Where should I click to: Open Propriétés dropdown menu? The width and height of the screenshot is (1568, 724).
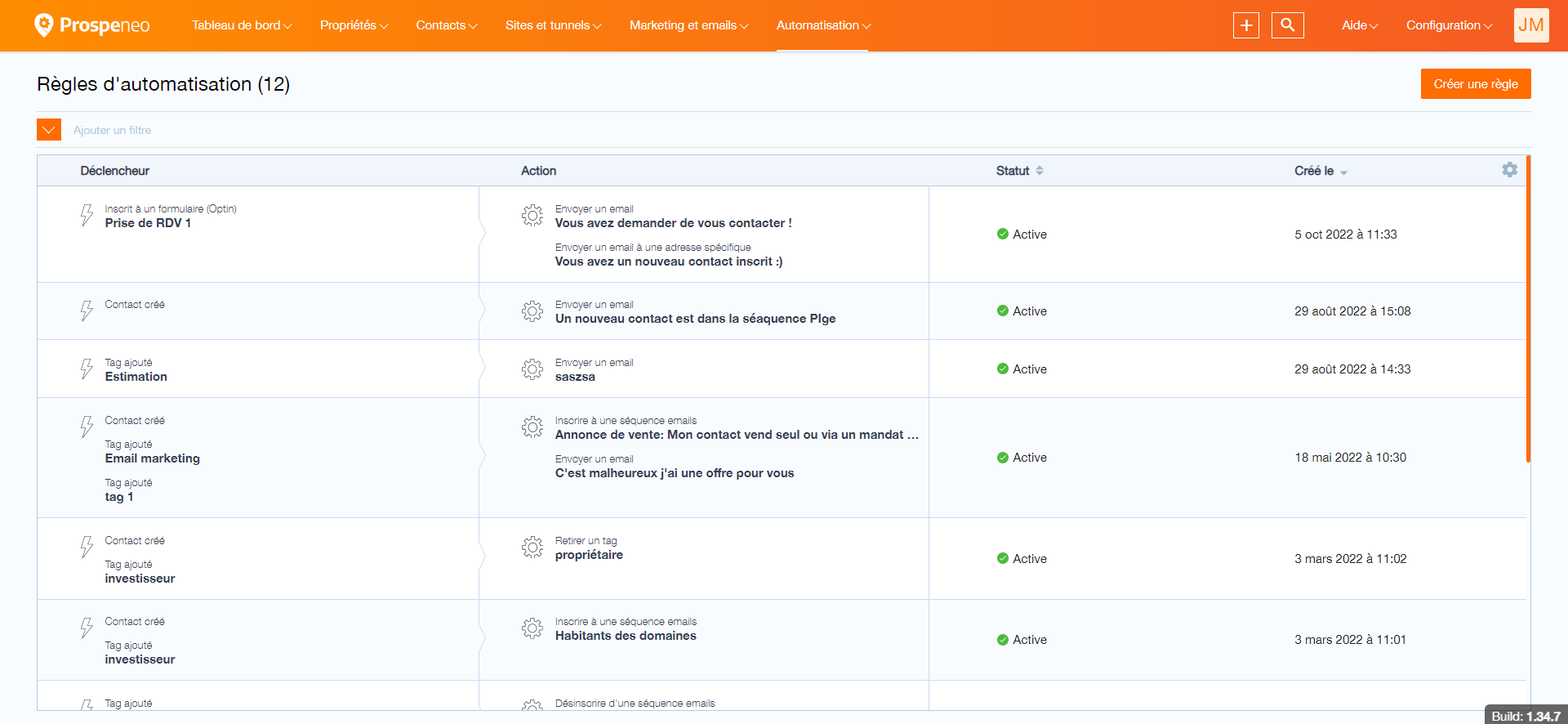coord(354,25)
